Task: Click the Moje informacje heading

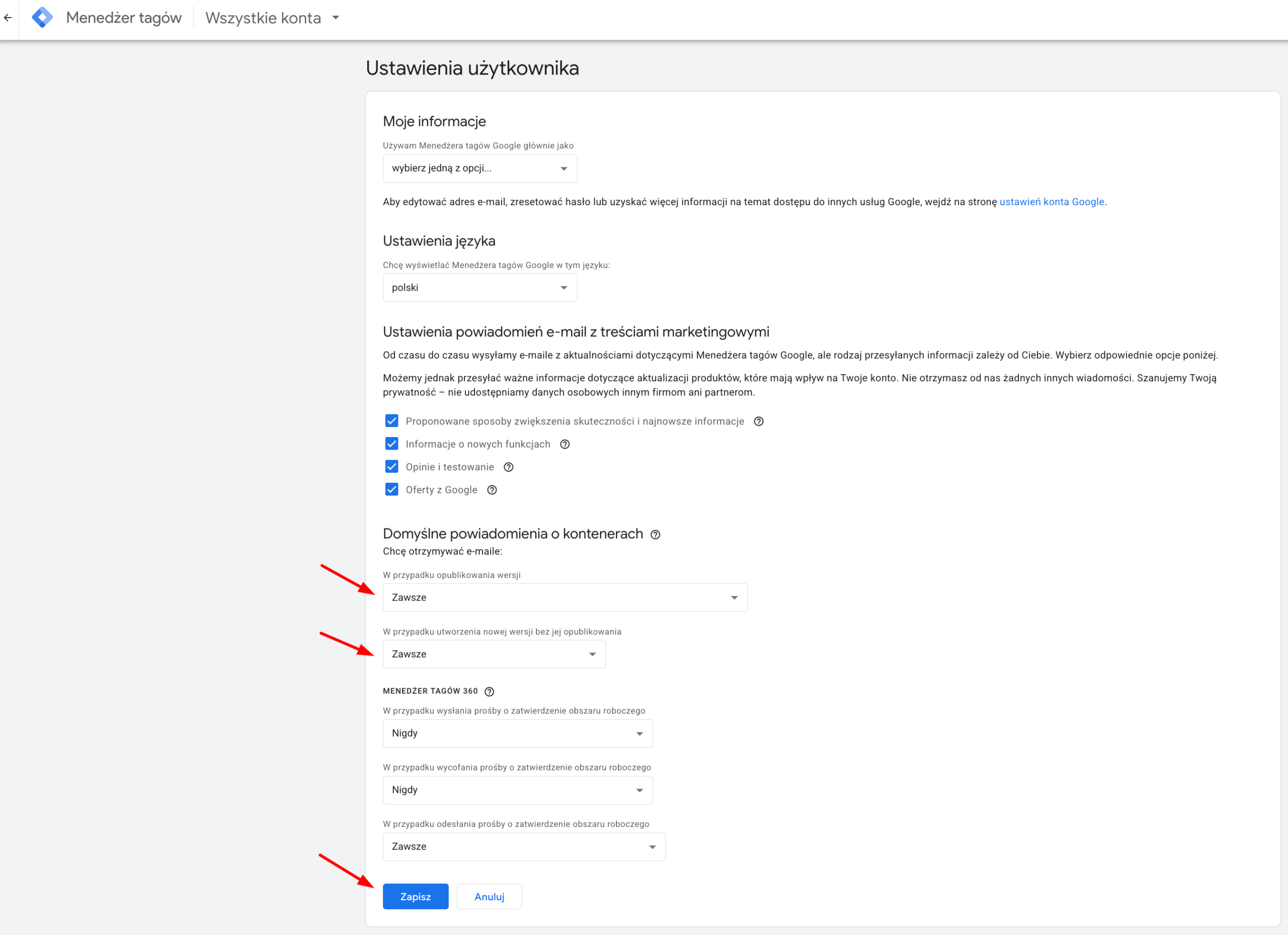Action: click(x=434, y=122)
